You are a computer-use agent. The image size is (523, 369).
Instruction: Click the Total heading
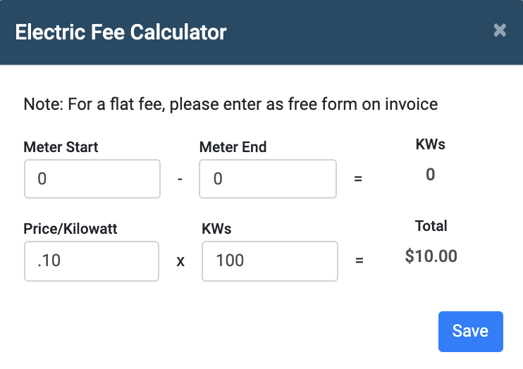(431, 226)
